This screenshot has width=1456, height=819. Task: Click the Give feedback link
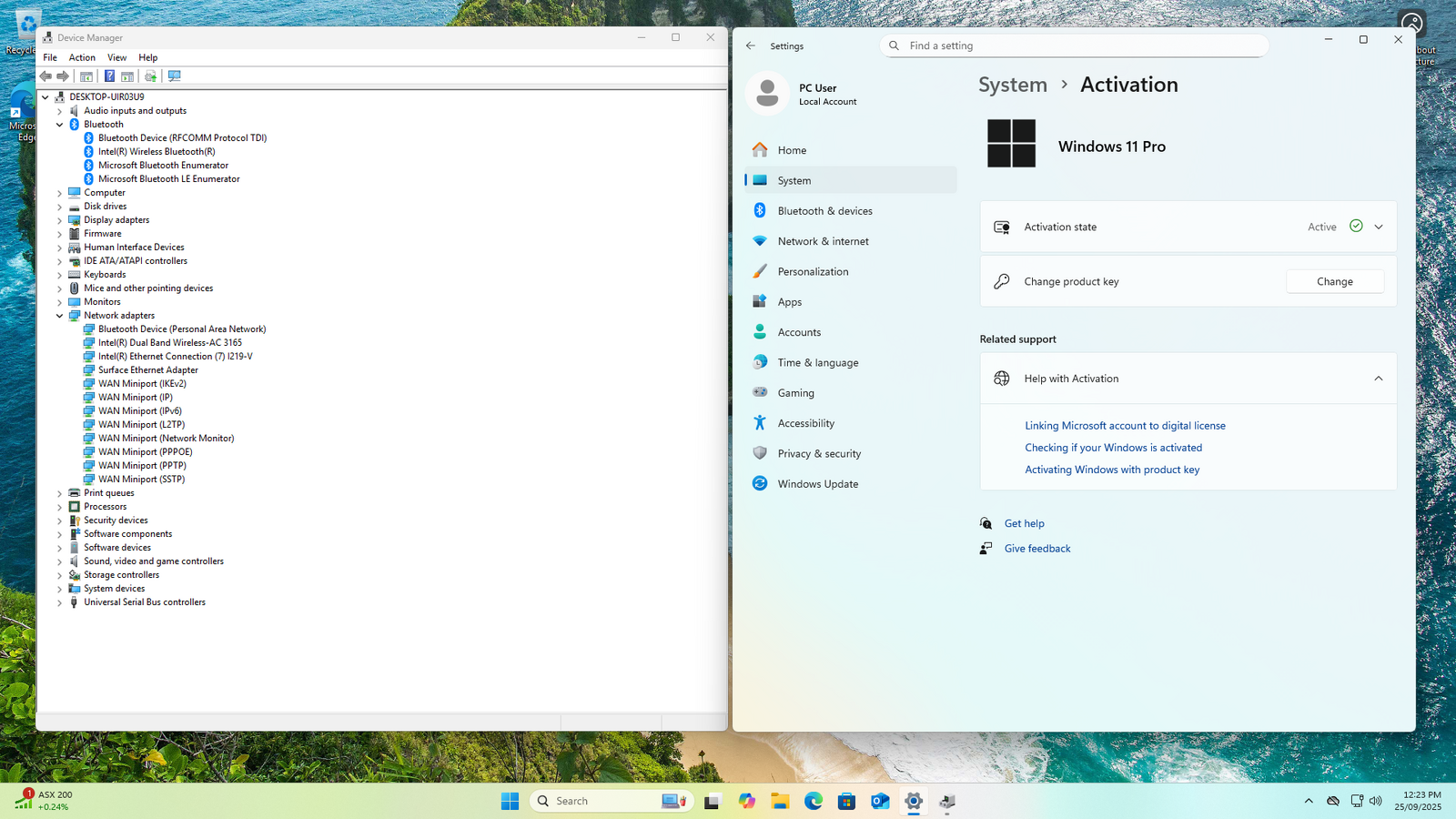pos(1037,549)
